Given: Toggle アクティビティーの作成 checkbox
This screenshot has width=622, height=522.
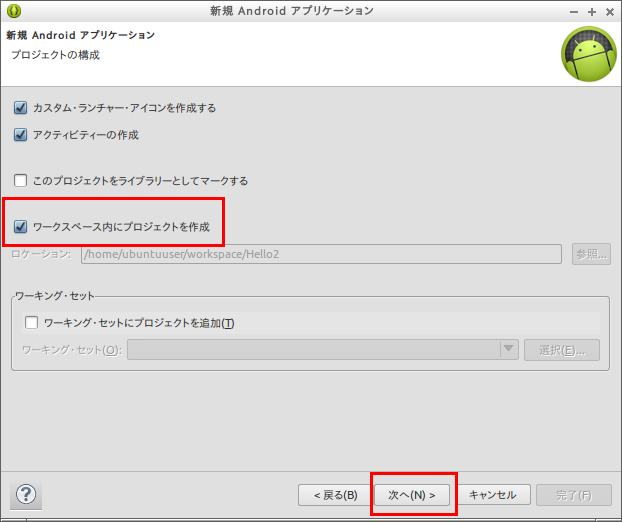Looking at the screenshot, I should (x=20, y=135).
